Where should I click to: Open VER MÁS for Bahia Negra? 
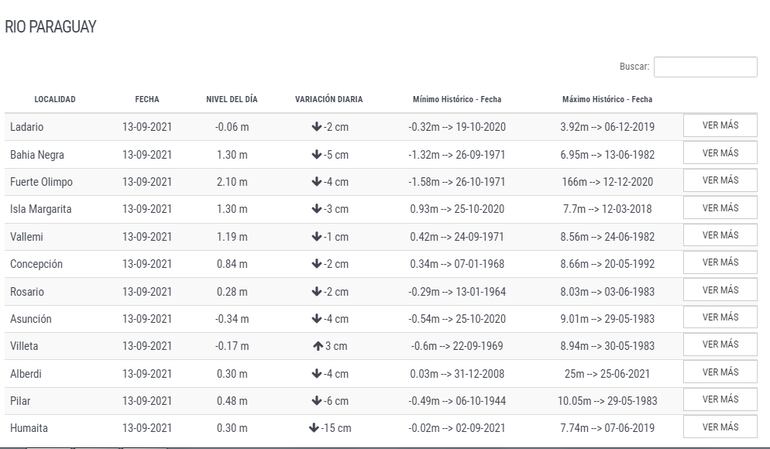click(720, 154)
